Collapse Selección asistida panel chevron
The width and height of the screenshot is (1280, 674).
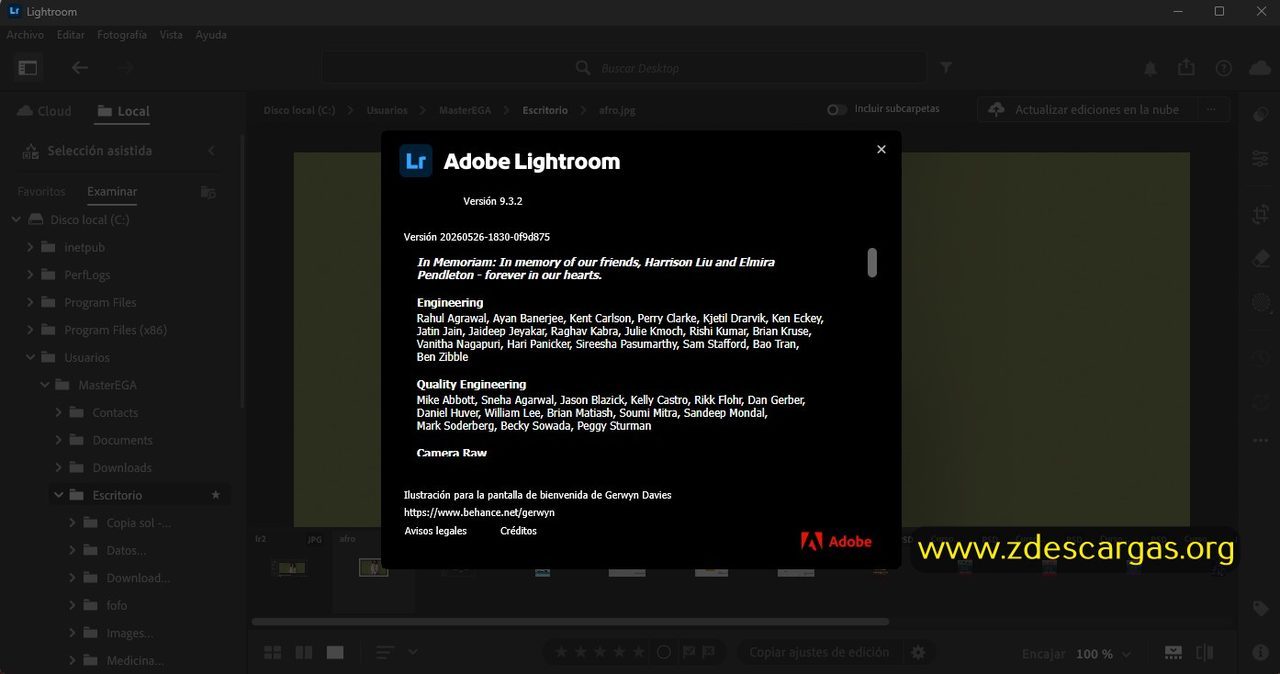211,151
